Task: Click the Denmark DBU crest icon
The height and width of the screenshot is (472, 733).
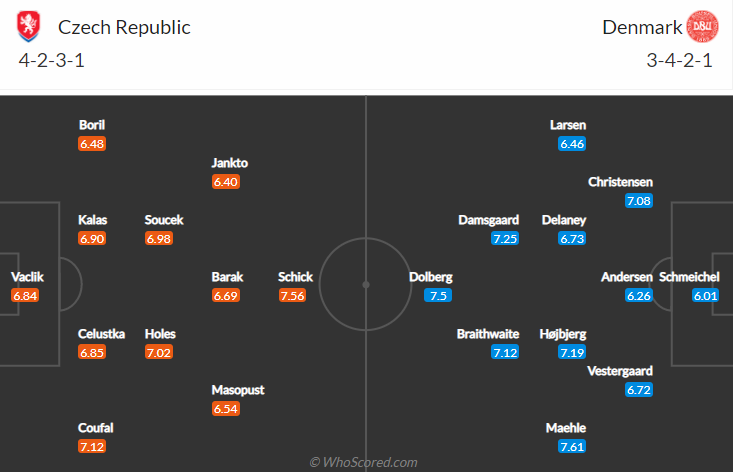Action: tap(703, 27)
